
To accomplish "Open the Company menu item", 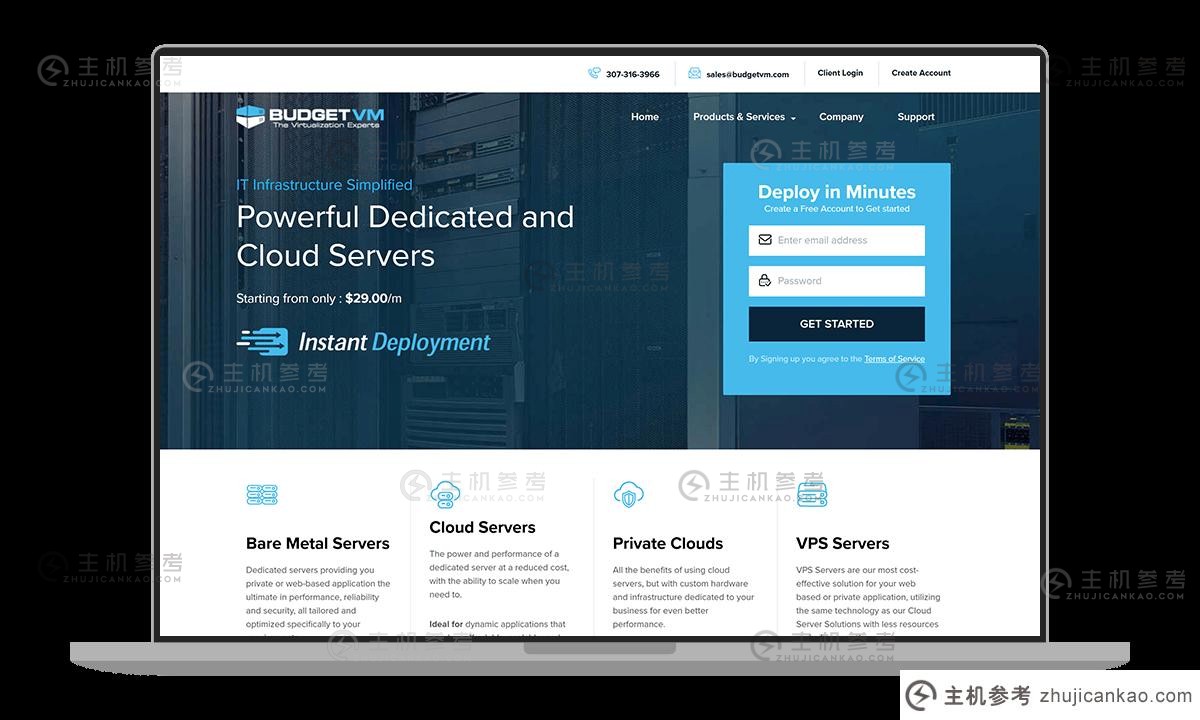I will pos(841,117).
